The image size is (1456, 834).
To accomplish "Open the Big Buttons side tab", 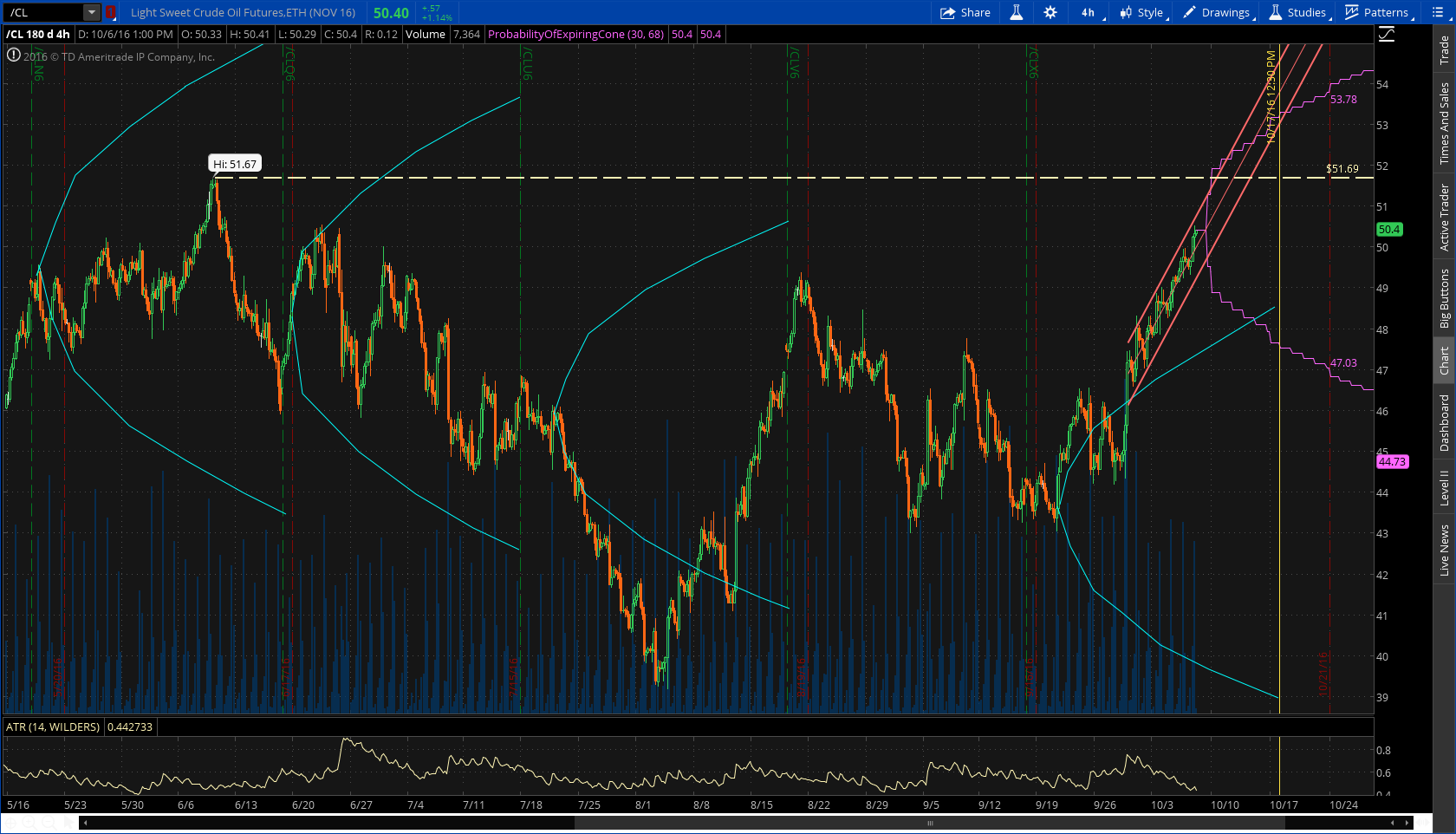I will click(x=1444, y=297).
